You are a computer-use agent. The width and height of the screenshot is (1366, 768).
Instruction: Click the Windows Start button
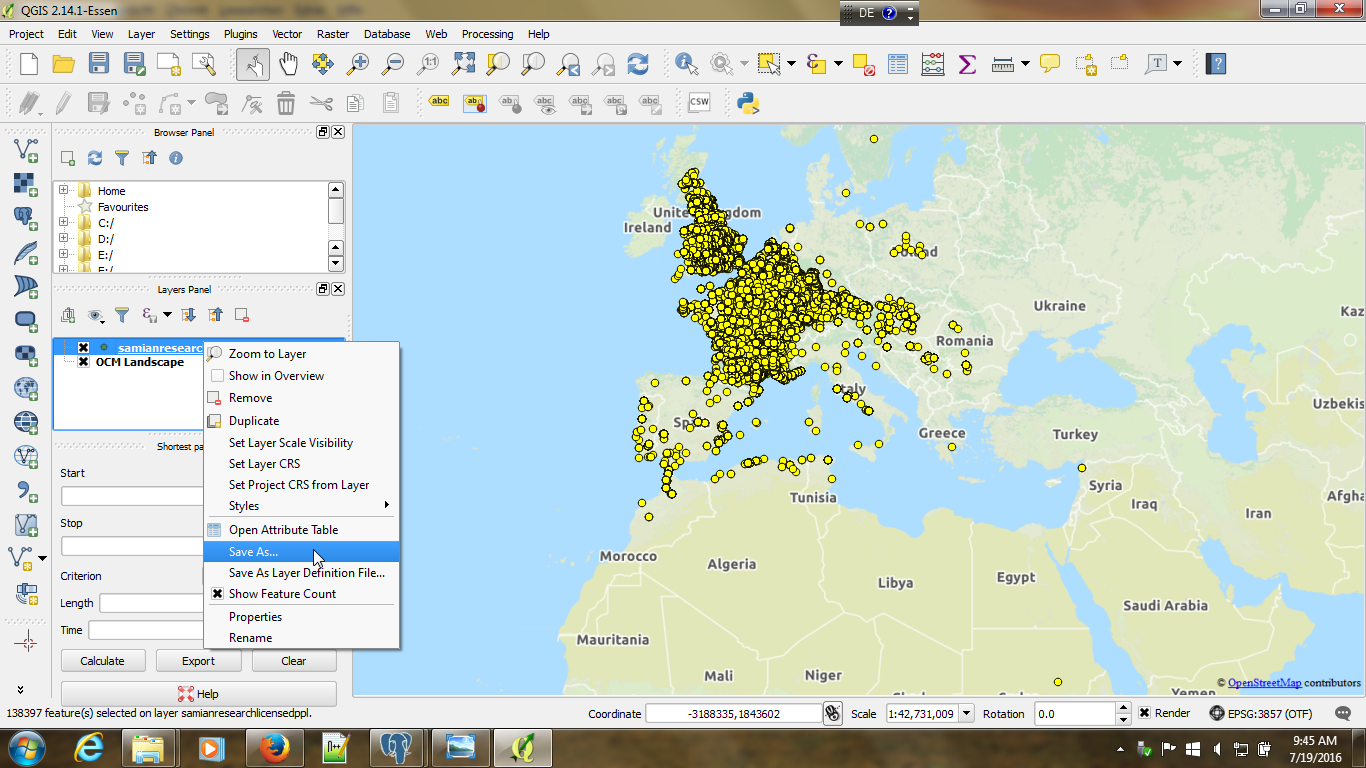click(26, 747)
